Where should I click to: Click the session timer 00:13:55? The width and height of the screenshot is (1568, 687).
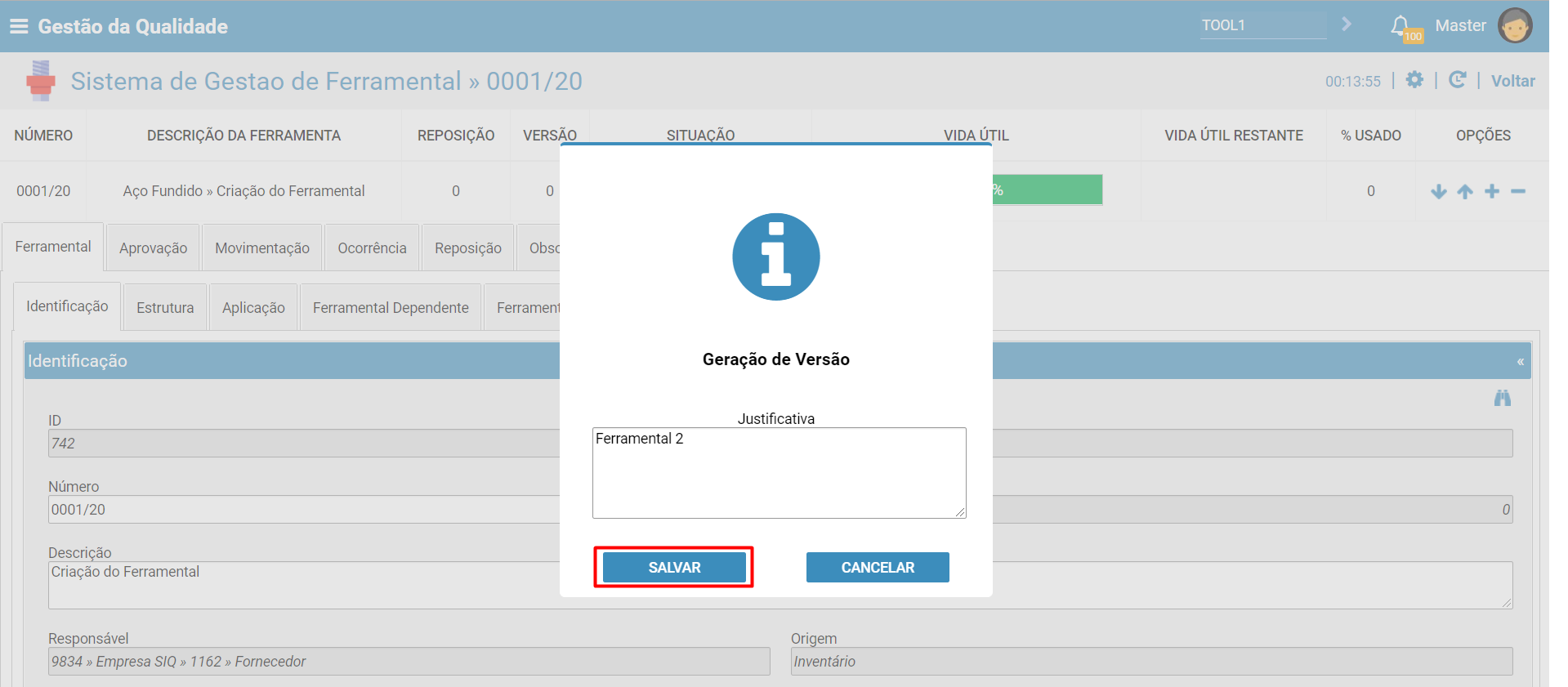pyautogui.click(x=1353, y=82)
